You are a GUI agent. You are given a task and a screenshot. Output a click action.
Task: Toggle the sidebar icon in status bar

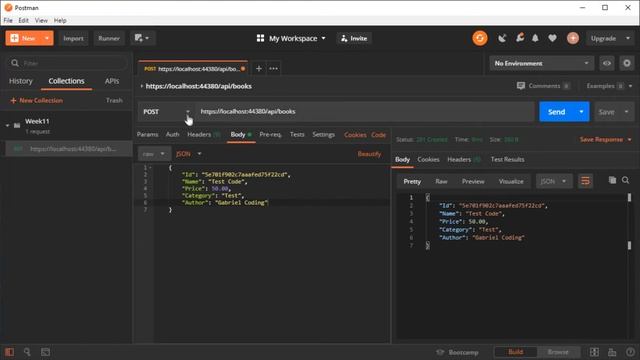9,352
